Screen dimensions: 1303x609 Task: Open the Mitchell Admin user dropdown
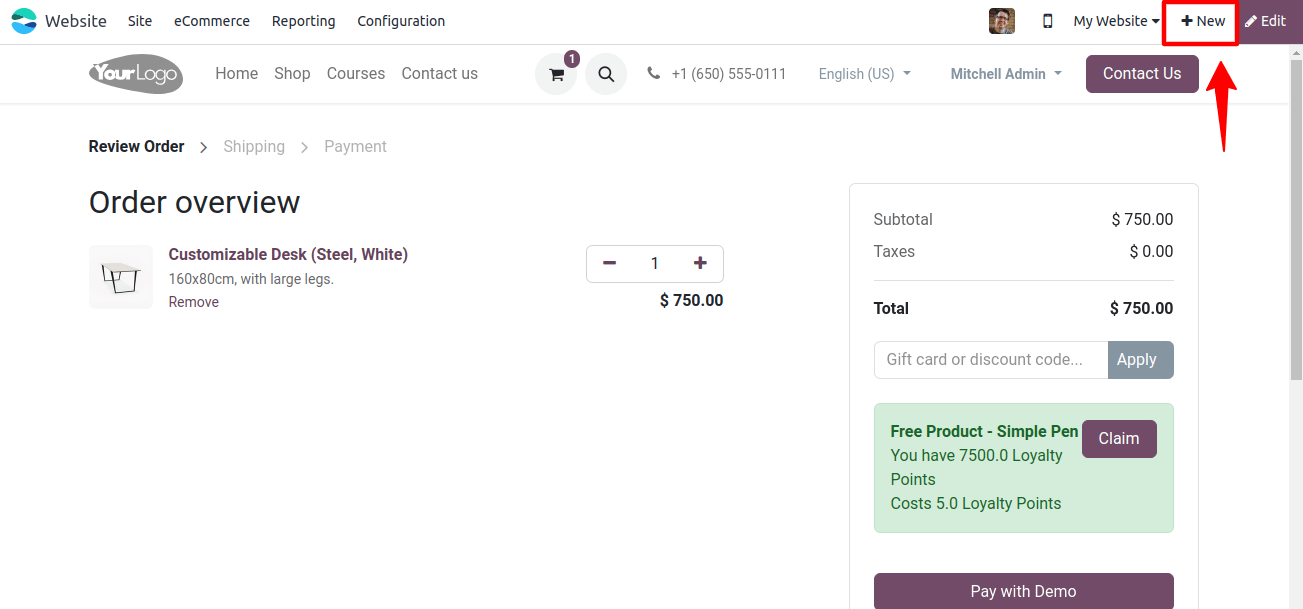(x=1006, y=74)
